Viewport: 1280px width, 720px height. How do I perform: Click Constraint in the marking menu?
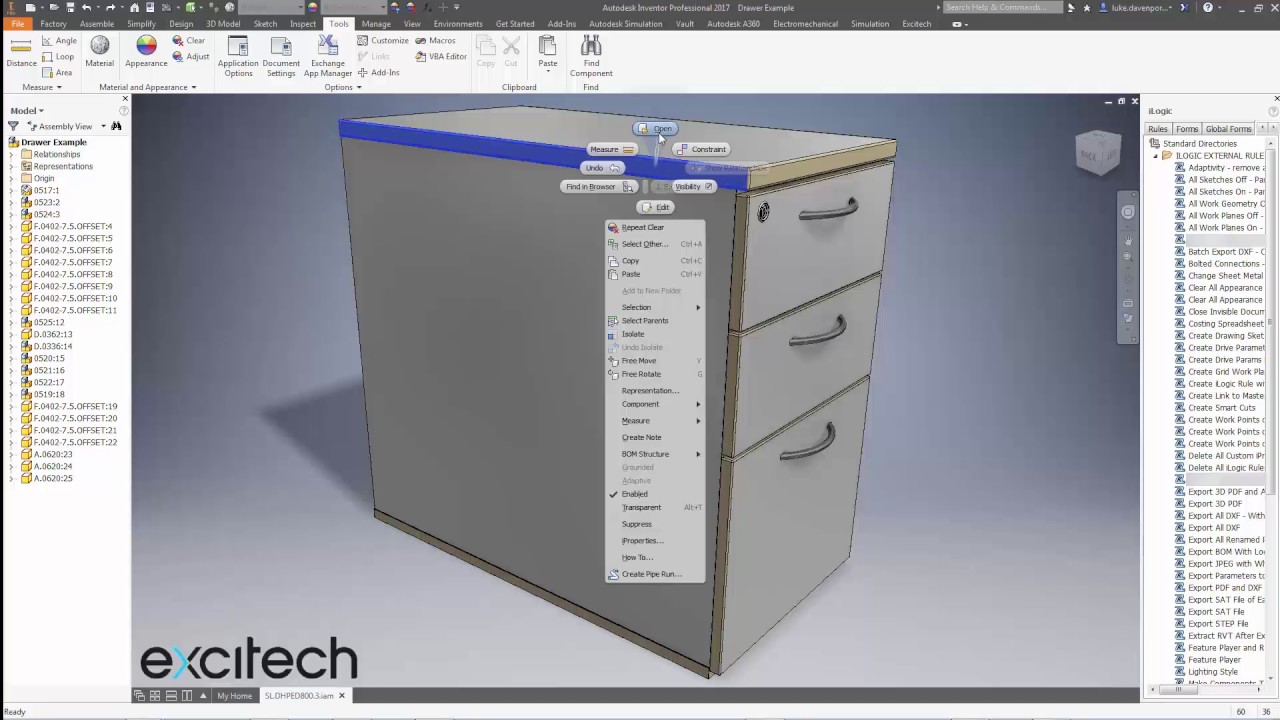click(701, 149)
